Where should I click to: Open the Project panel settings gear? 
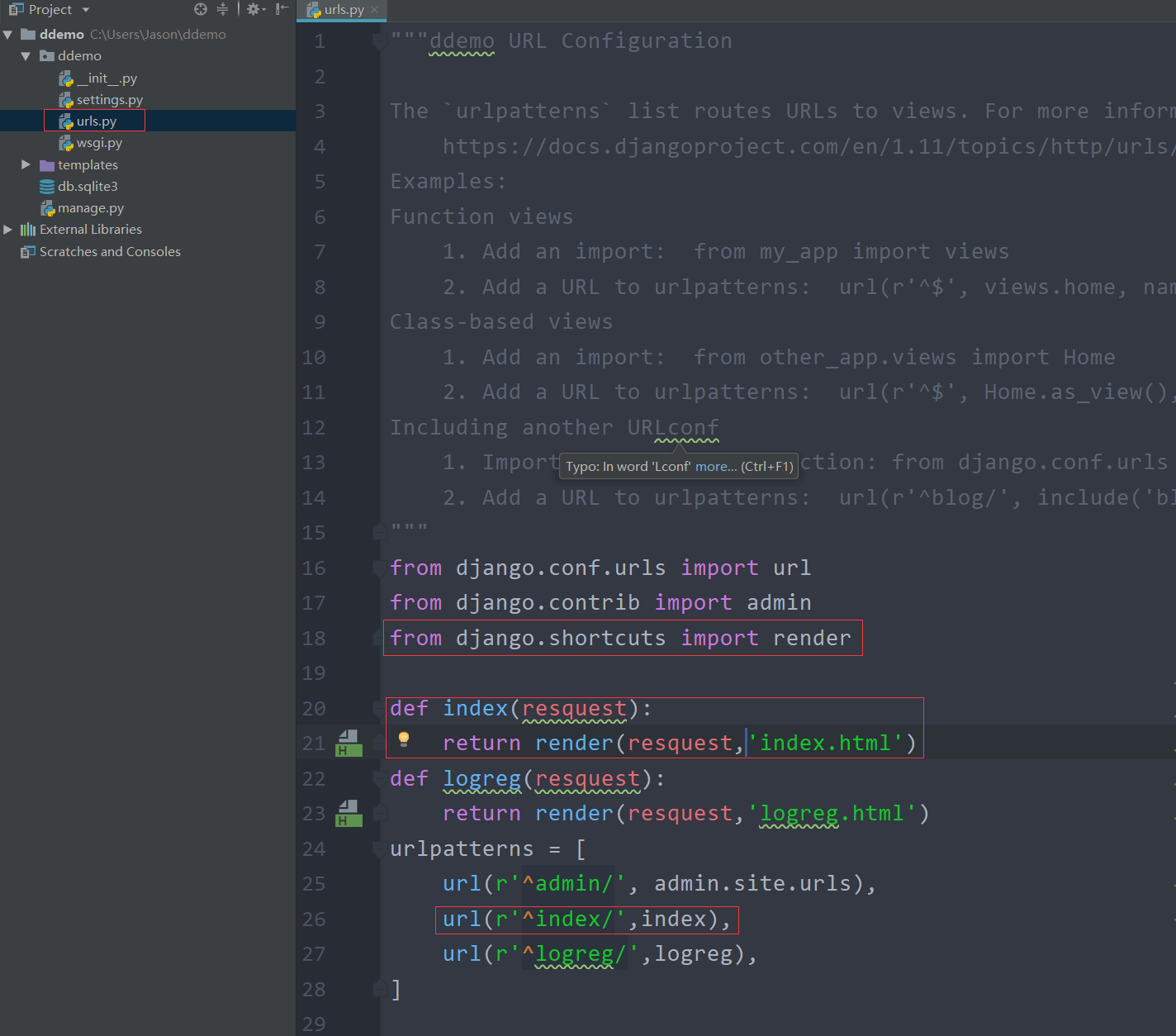tap(255, 9)
